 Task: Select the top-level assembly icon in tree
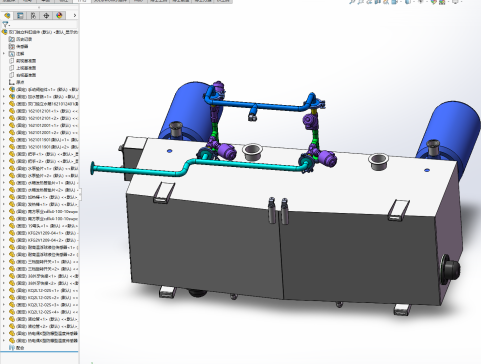[x=5, y=32]
